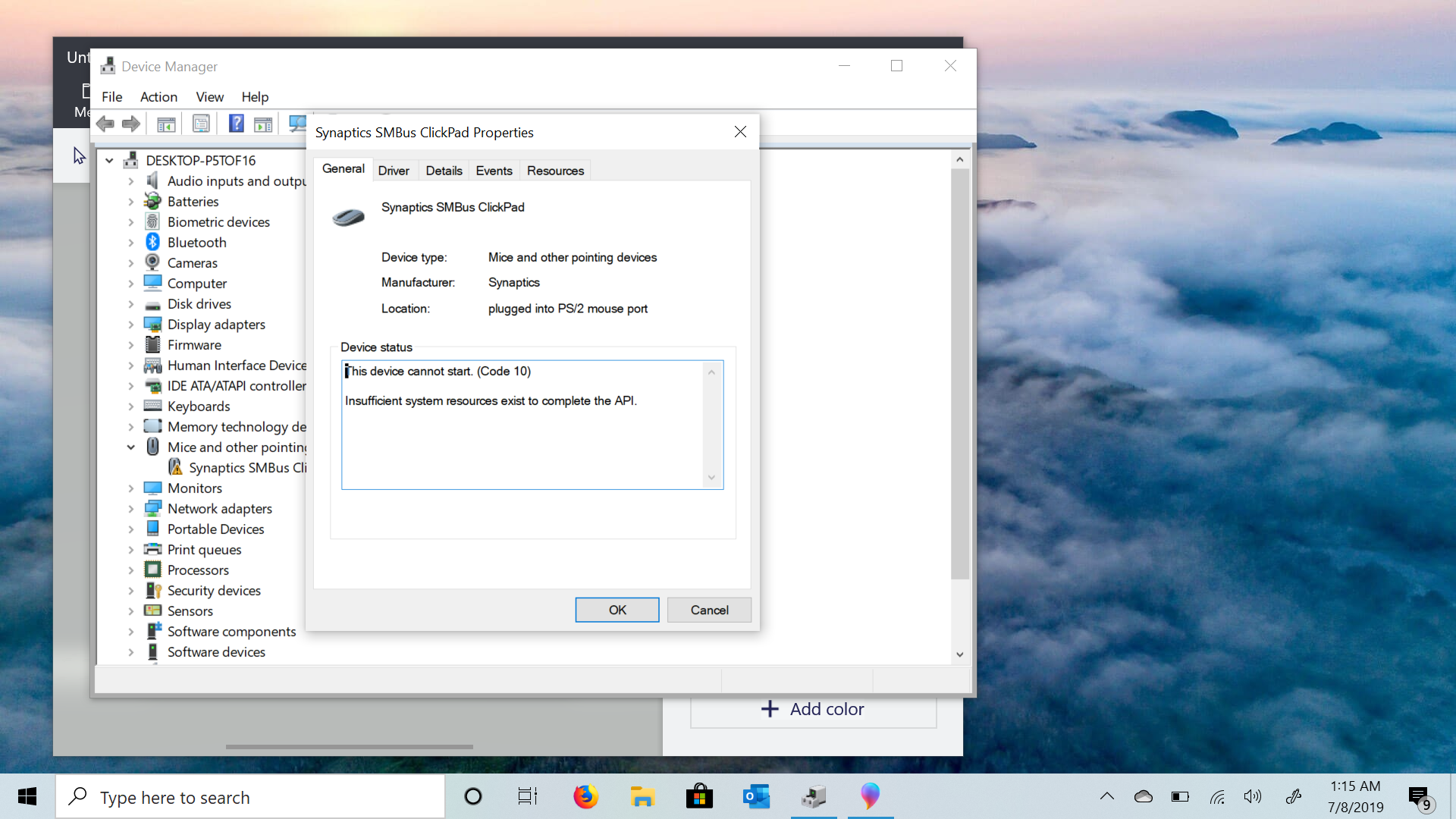Click the Biometric devices fingerprint icon

[152, 221]
